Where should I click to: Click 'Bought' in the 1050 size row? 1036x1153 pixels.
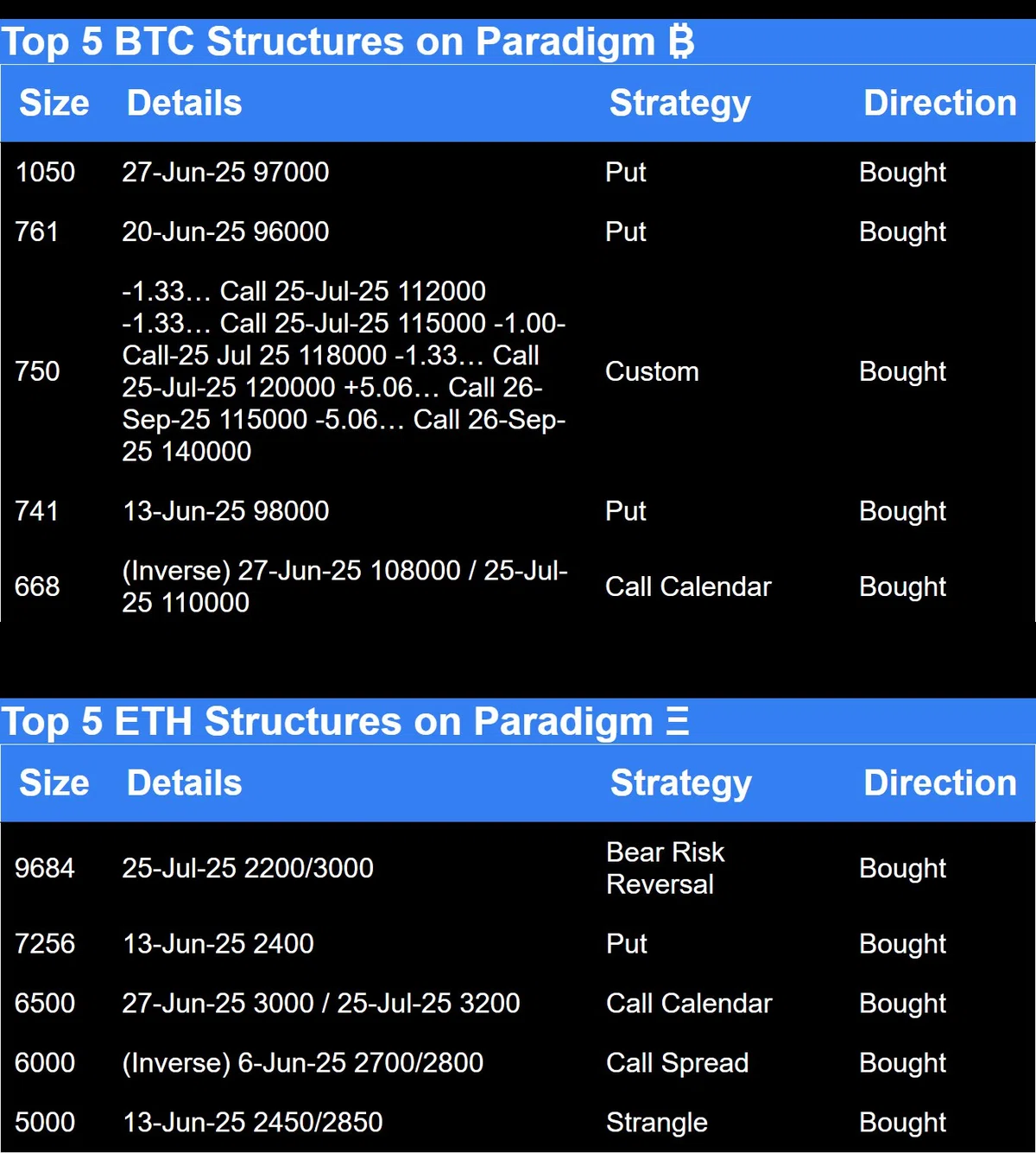pos(903,173)
